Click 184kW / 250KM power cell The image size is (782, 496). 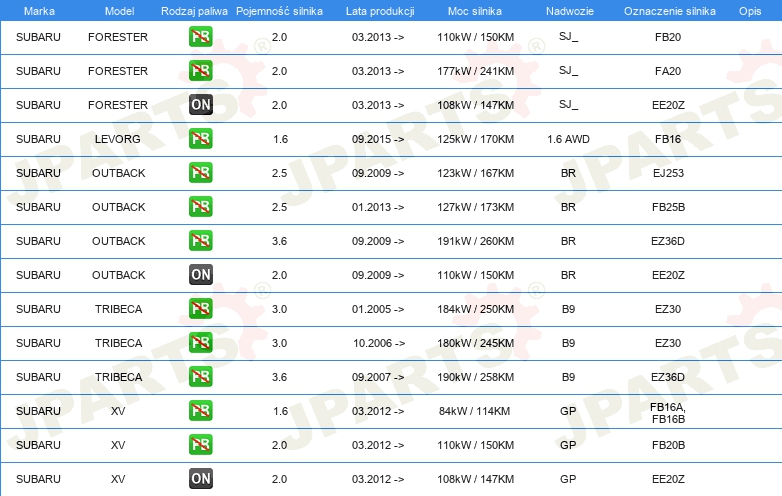[x=475, y=309]
